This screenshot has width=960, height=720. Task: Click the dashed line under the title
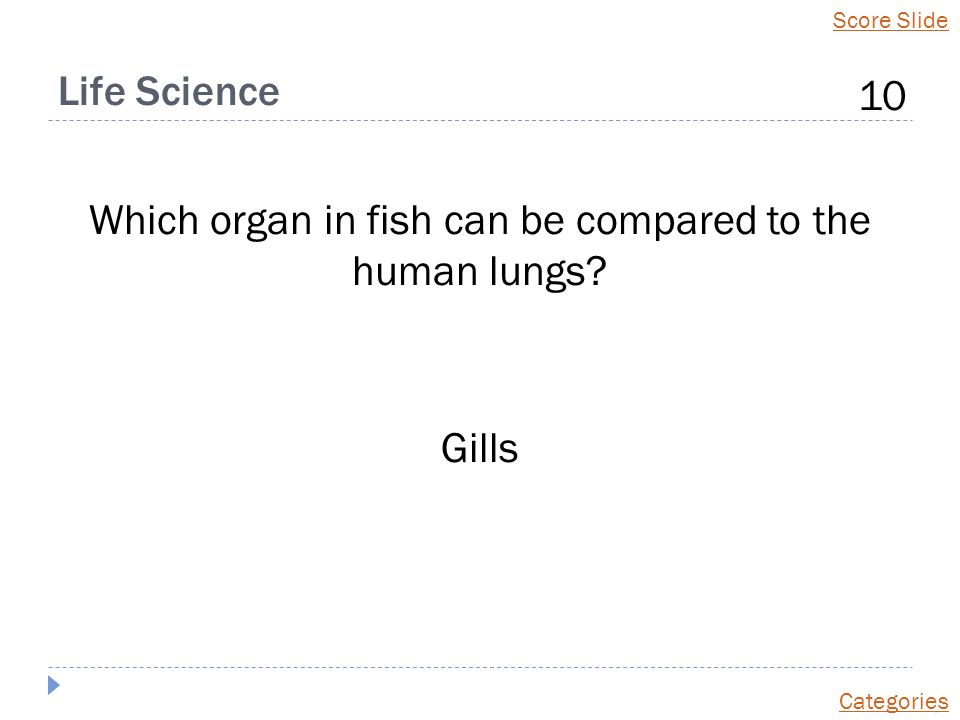pos(480,121)
